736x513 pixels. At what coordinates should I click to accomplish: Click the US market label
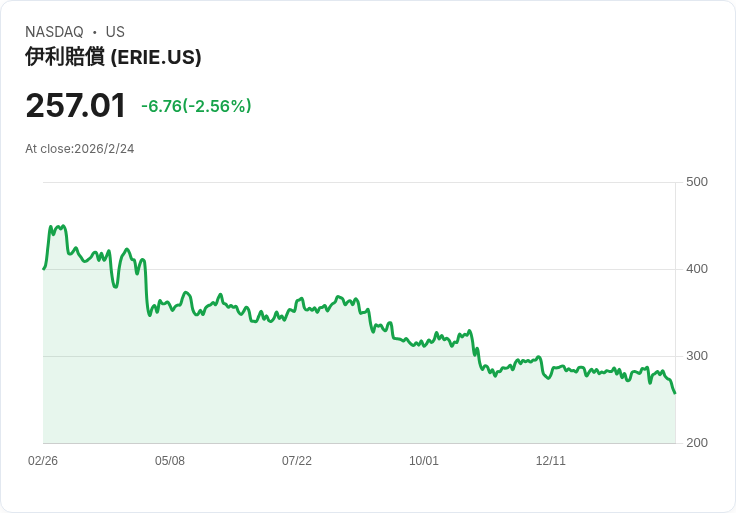tap(115, 32)
